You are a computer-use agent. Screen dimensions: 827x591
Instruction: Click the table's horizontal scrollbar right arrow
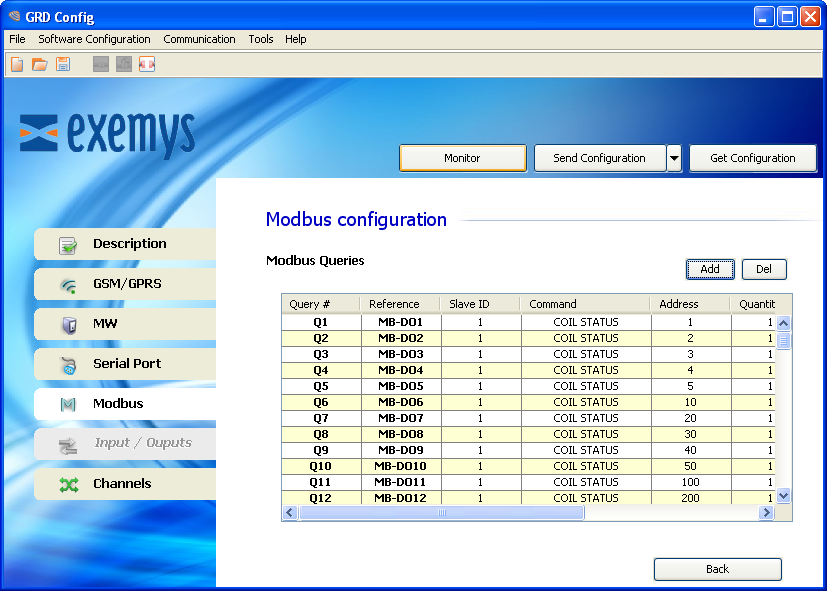(x=766, y=513)
